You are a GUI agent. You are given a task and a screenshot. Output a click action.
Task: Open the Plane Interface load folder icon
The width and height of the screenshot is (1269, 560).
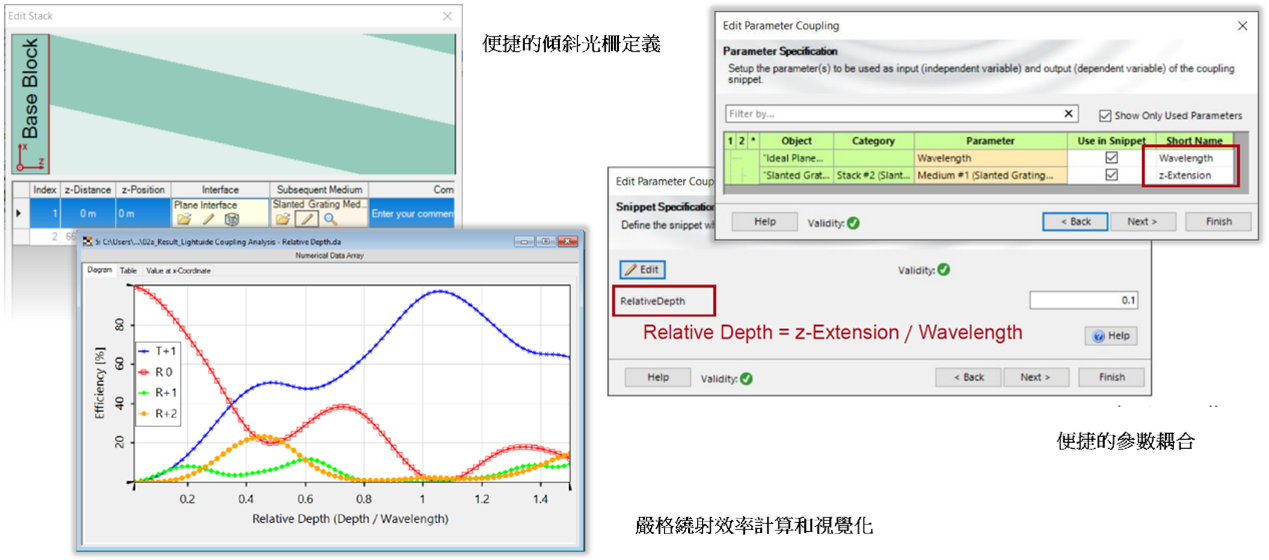185,218
